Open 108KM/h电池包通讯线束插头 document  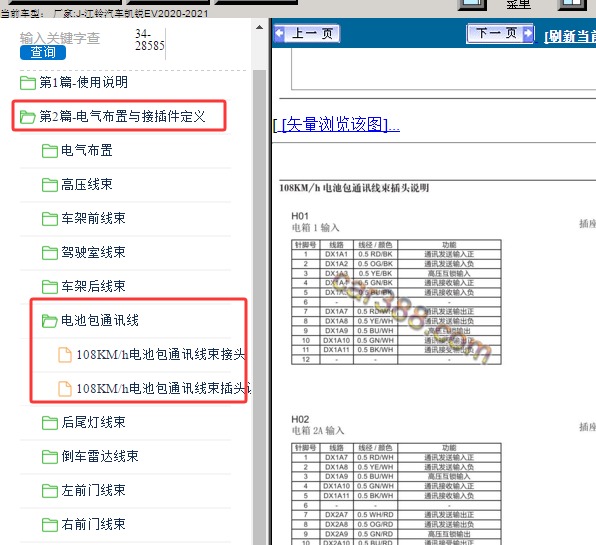pos(164,388)
